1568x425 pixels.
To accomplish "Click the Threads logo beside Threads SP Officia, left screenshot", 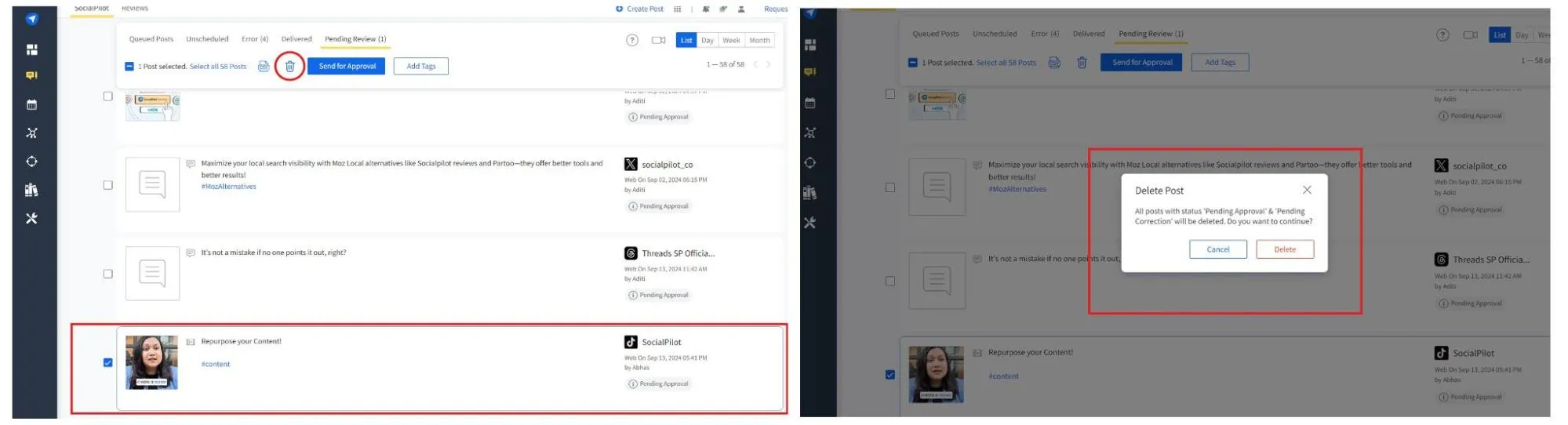I will click(631, 253).
